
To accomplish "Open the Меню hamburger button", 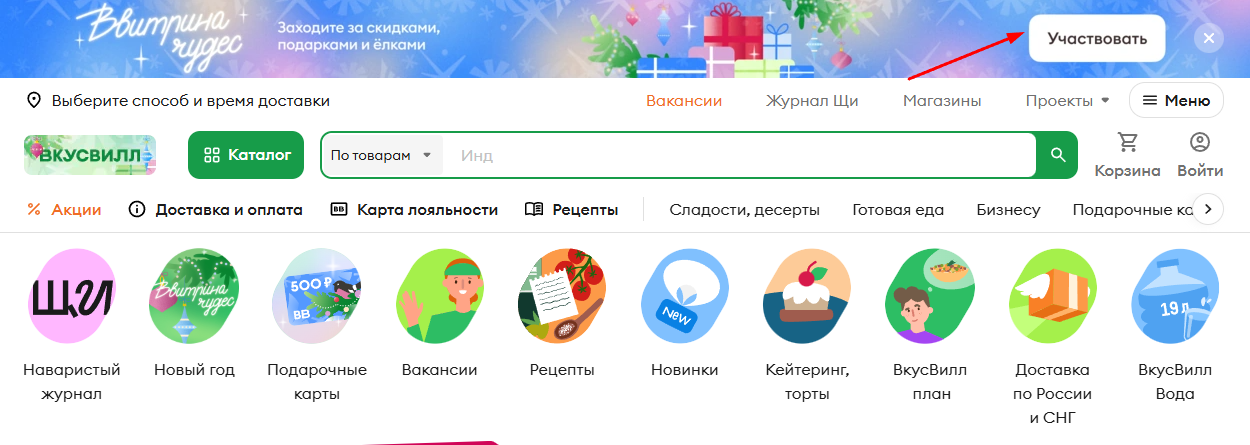I will coord(1176,100).
